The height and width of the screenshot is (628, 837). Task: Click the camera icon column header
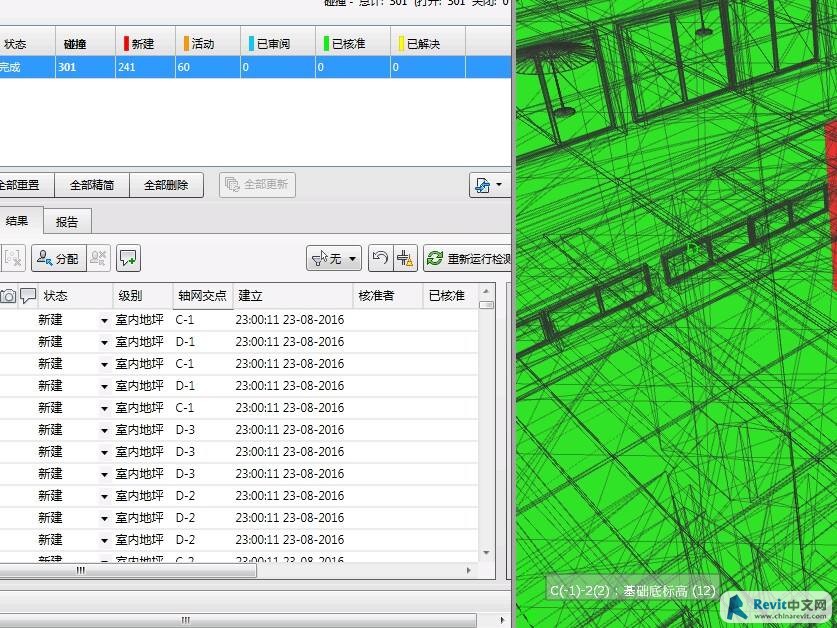(x=8, y=296)
